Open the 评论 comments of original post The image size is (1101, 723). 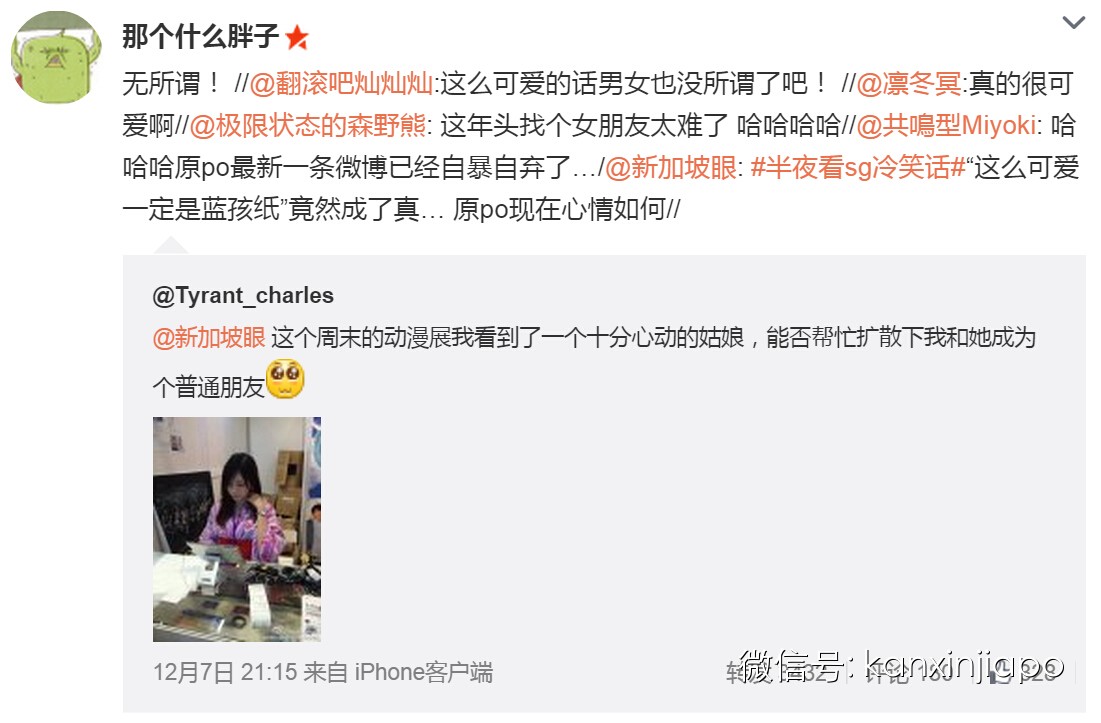909,672
